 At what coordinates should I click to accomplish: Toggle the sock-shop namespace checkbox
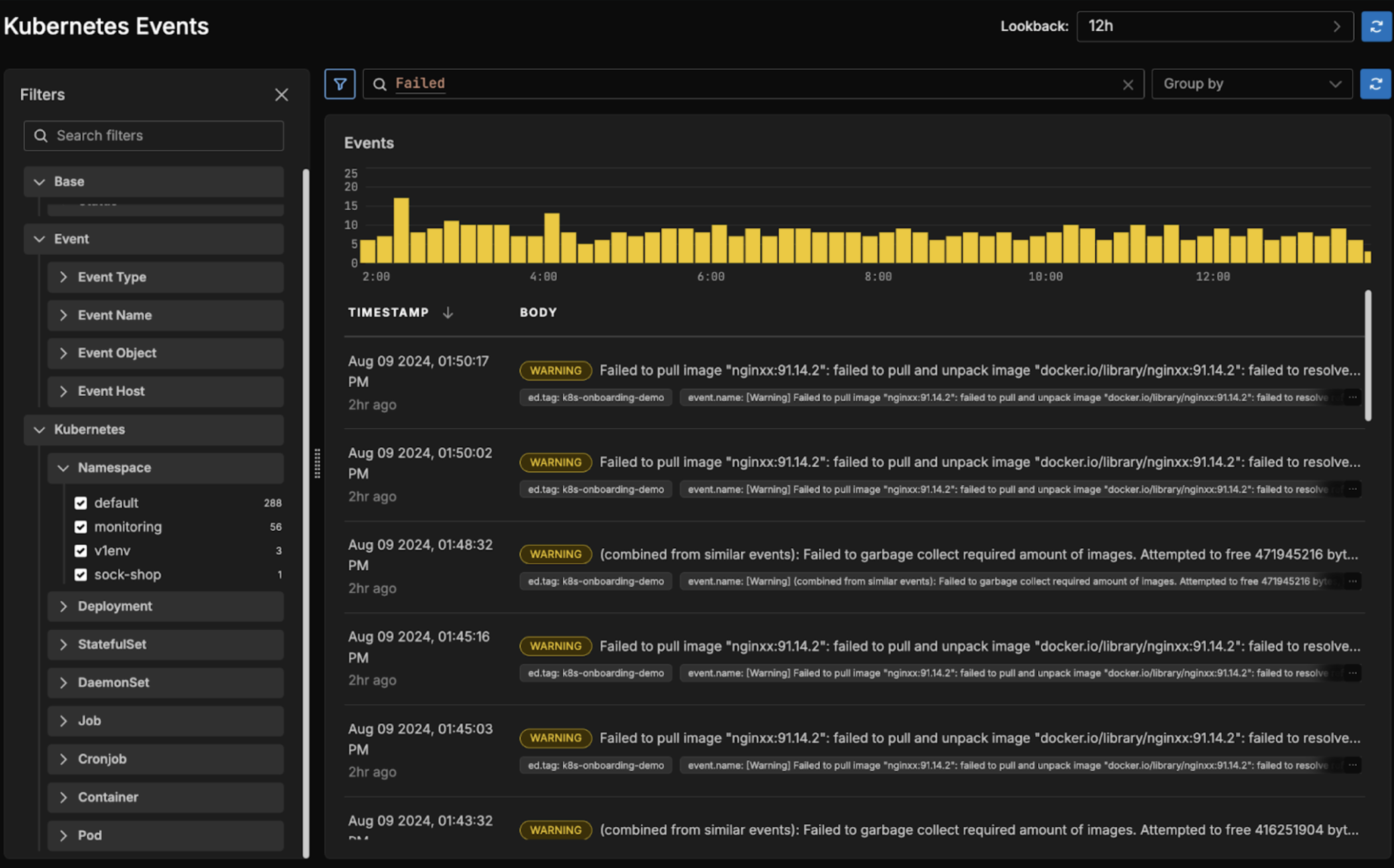[x=81, y=574]
